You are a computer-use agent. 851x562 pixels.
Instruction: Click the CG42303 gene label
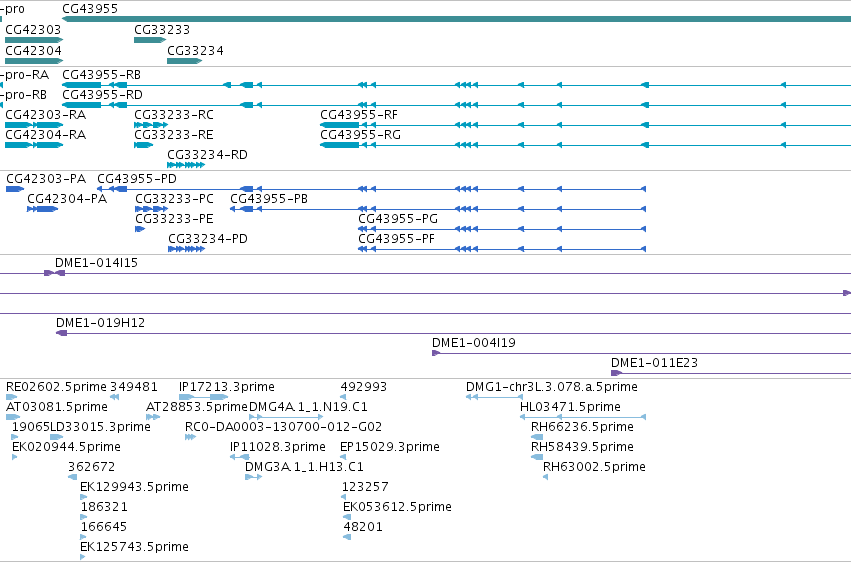[x=33, y=29]
